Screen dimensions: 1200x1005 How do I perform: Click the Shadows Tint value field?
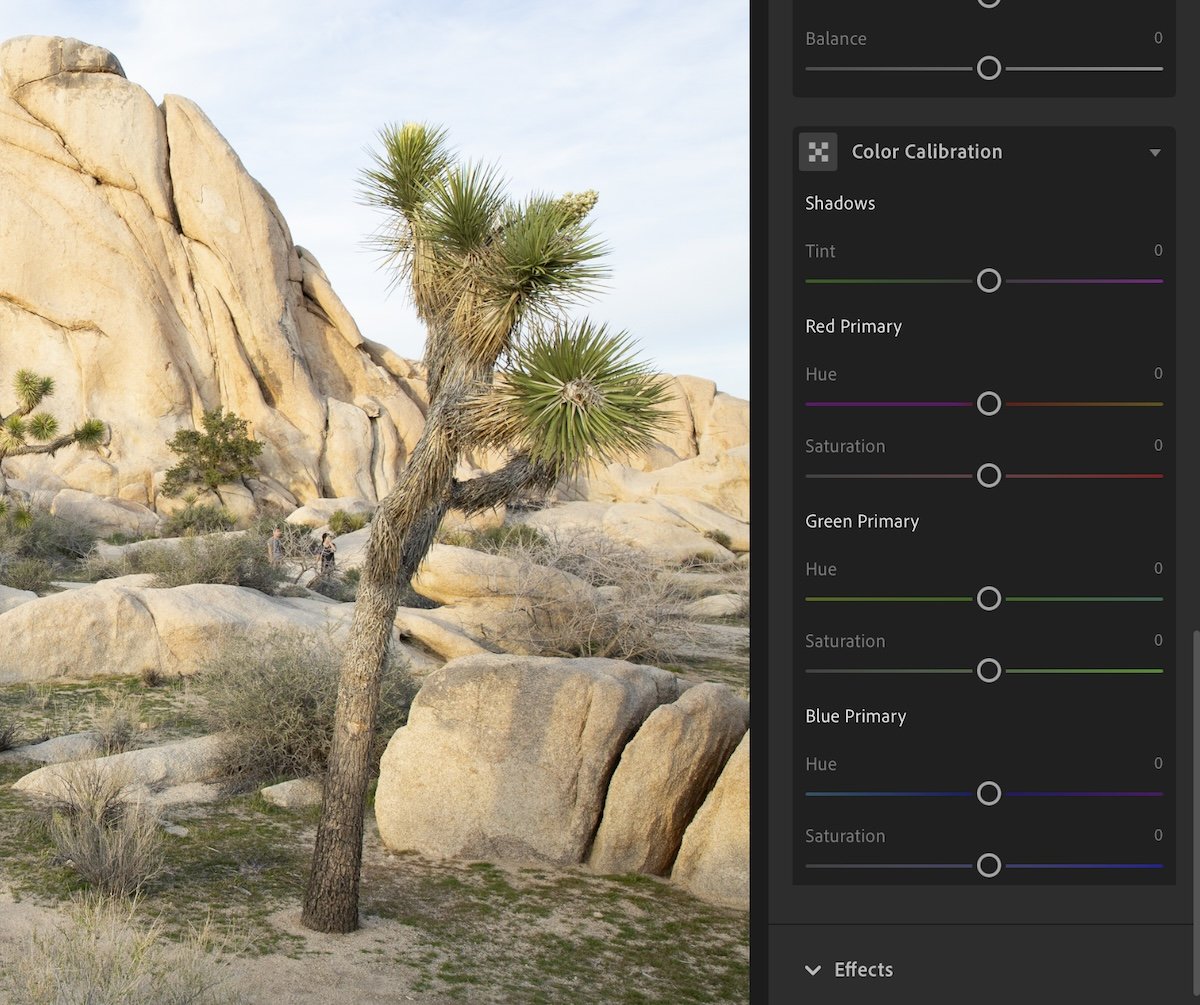click(x=1157, y=251)
